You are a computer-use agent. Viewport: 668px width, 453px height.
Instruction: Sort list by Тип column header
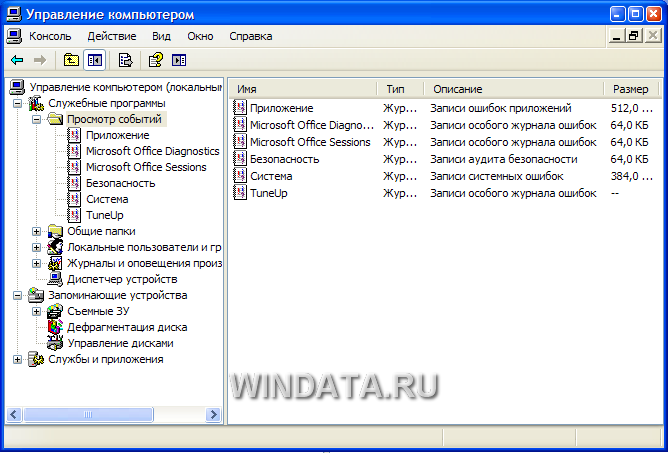click(400, 89)
